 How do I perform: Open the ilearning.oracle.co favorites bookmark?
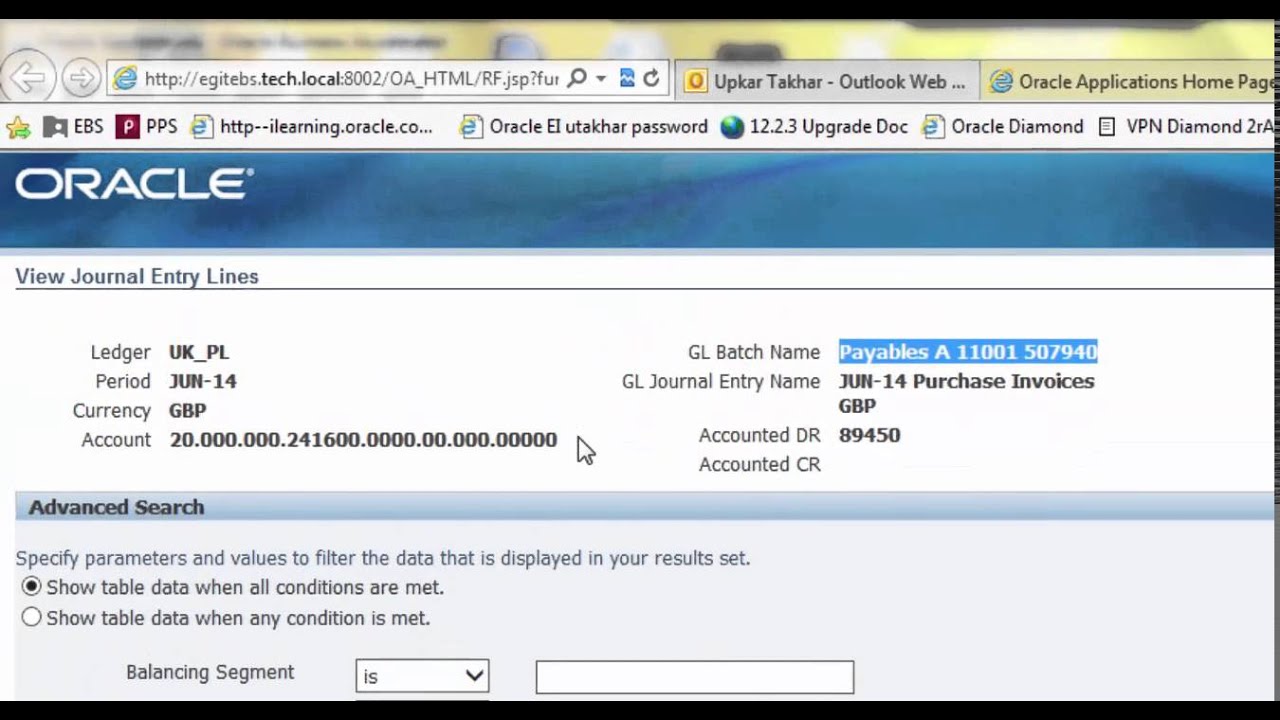(312, 127)
